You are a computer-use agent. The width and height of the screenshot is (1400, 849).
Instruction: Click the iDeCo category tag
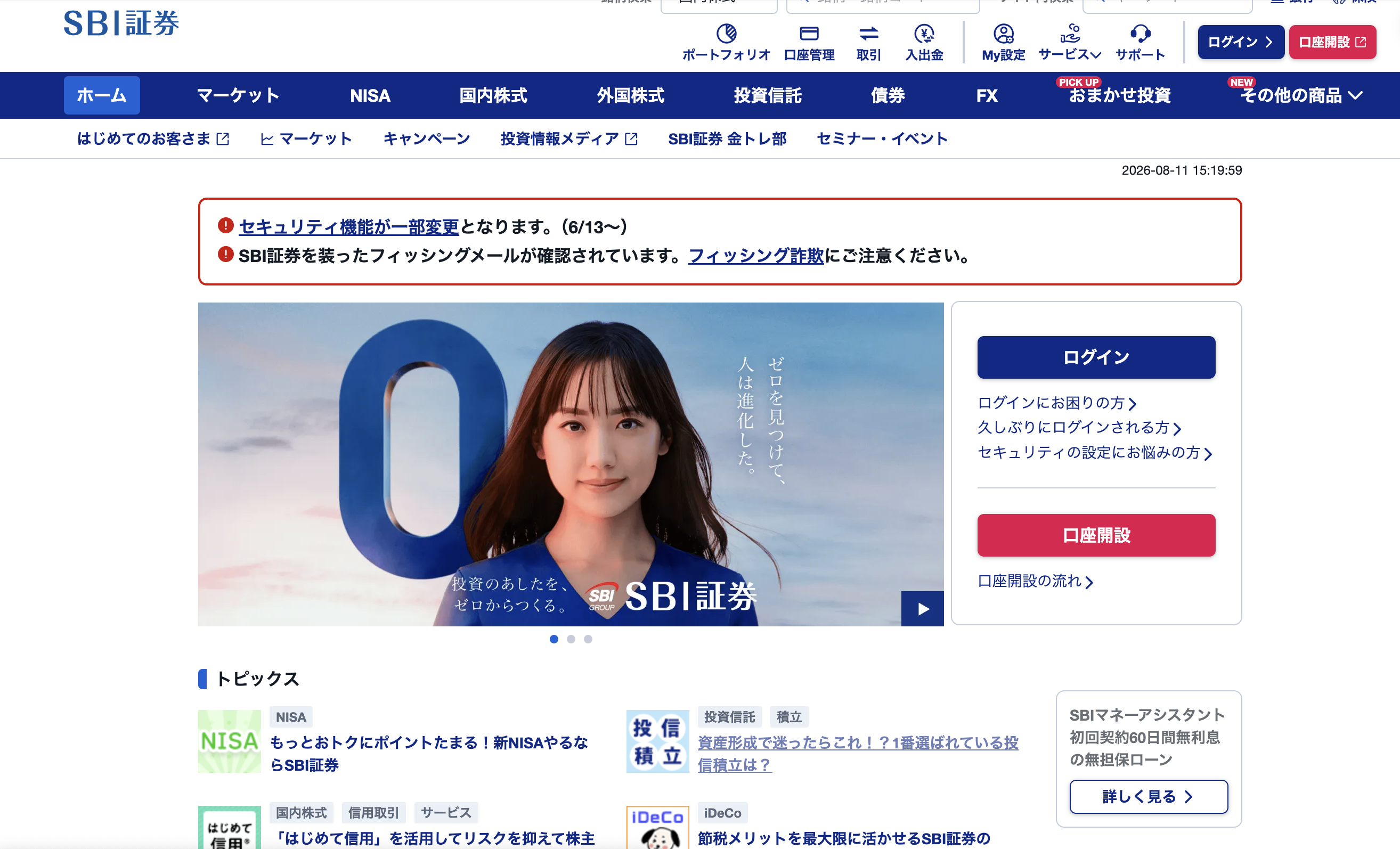coord(722,813)
